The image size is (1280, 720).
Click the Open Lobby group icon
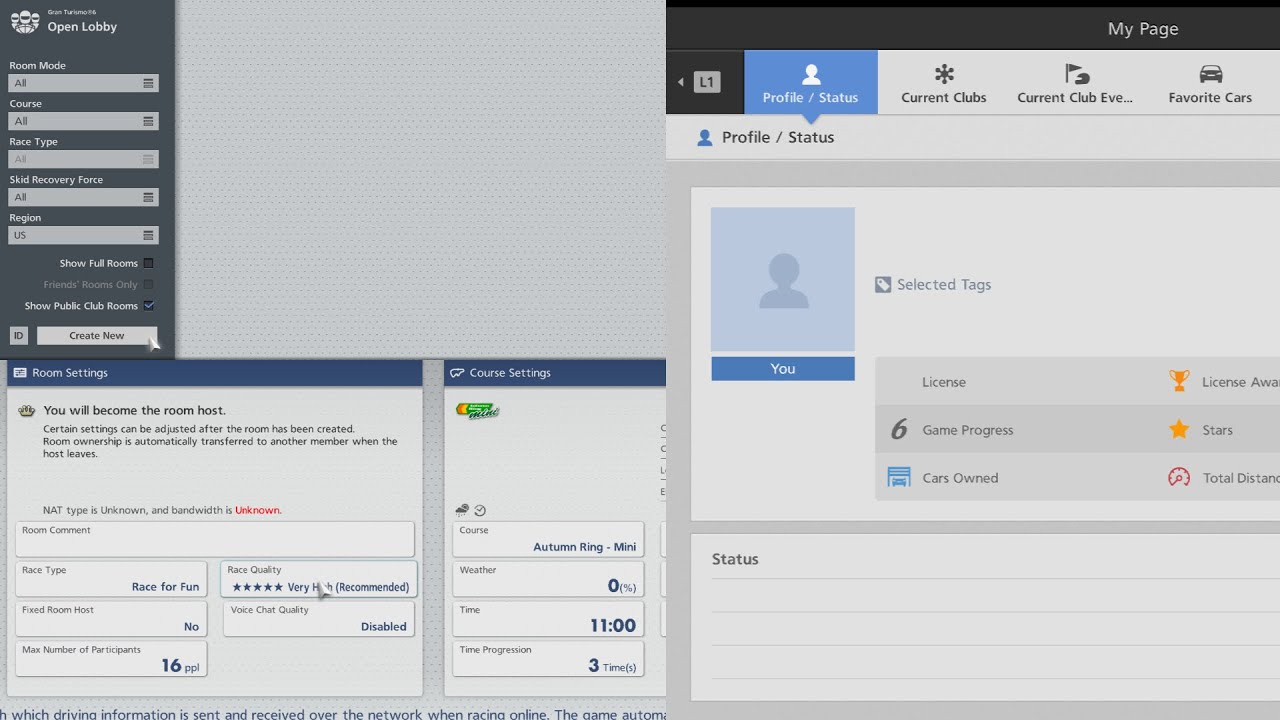25,21
